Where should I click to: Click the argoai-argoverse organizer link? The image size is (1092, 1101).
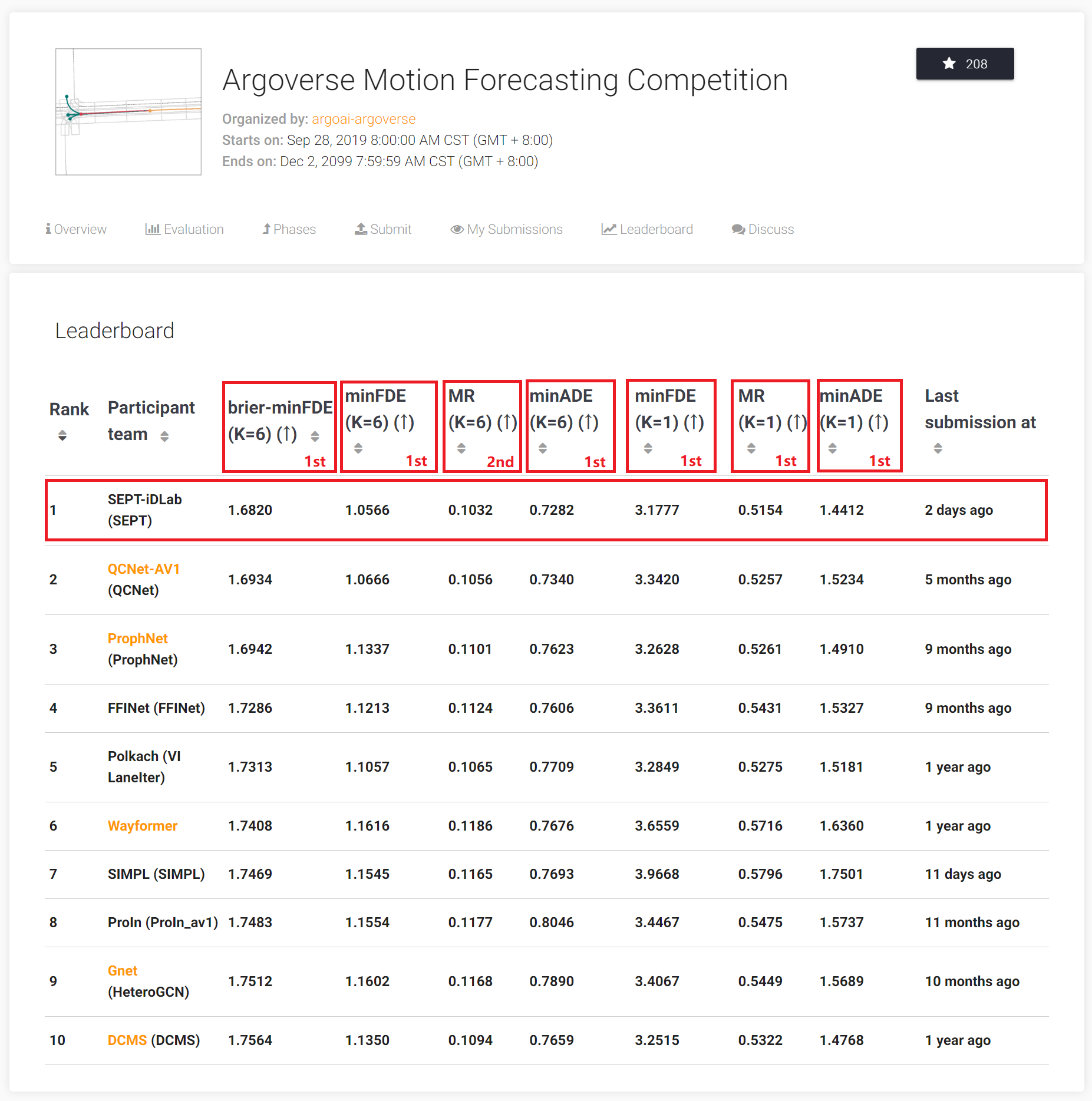(x=364, y=119)
